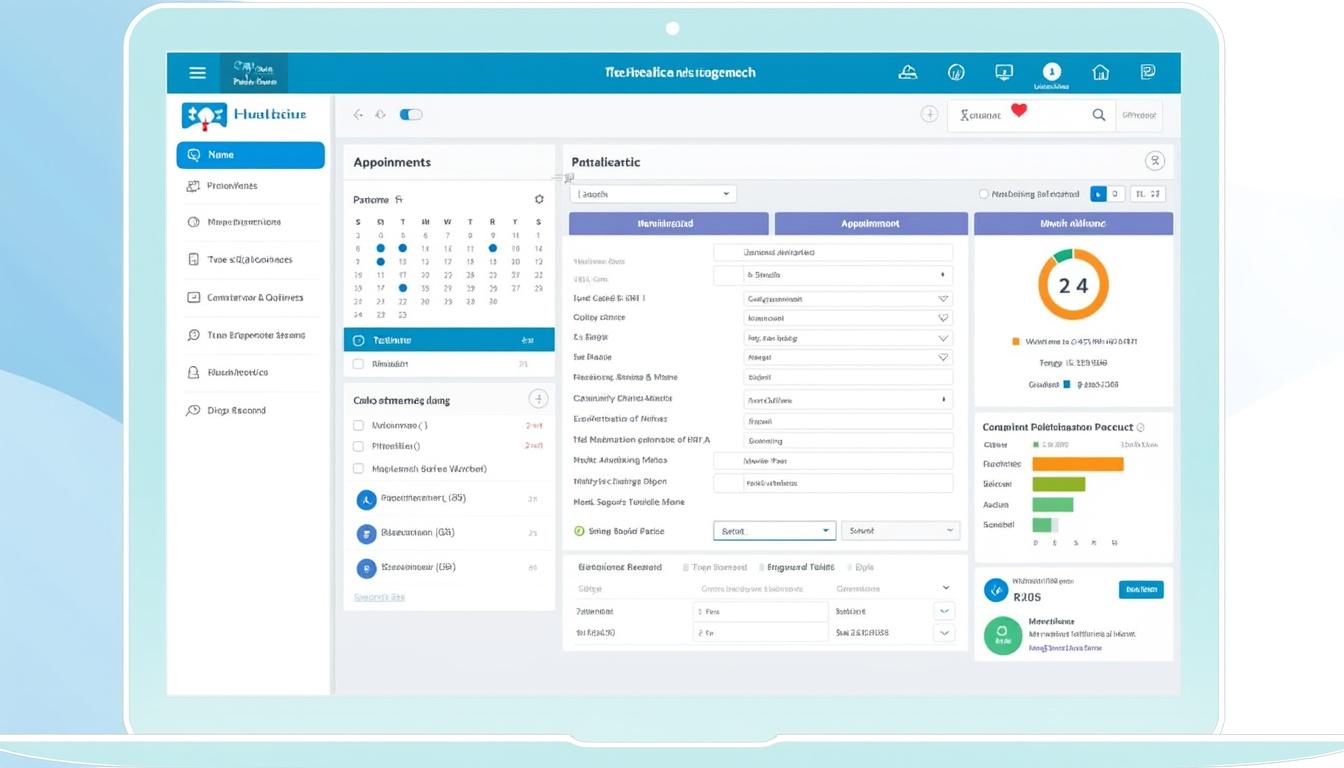Expand the Select dropdown at the form bottom
1344x768 pixels.
coord(772,530)
